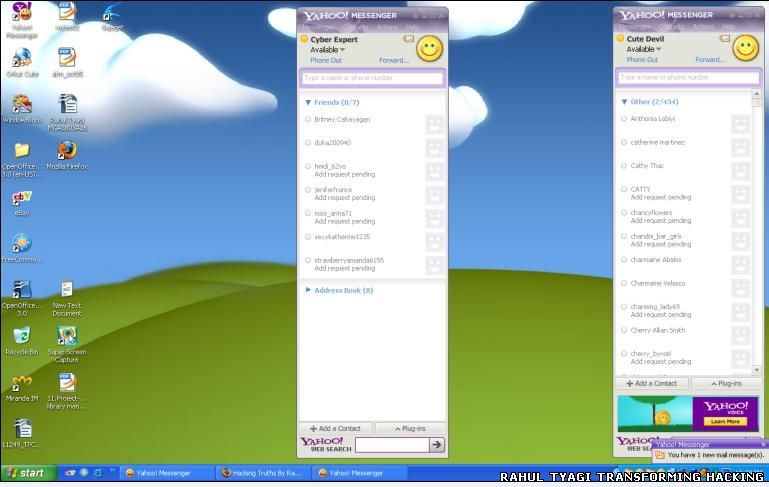Expand Plug-ins panel in Cyber Expert window
Screen dimensions: 769x487
(x=410, y=429)
